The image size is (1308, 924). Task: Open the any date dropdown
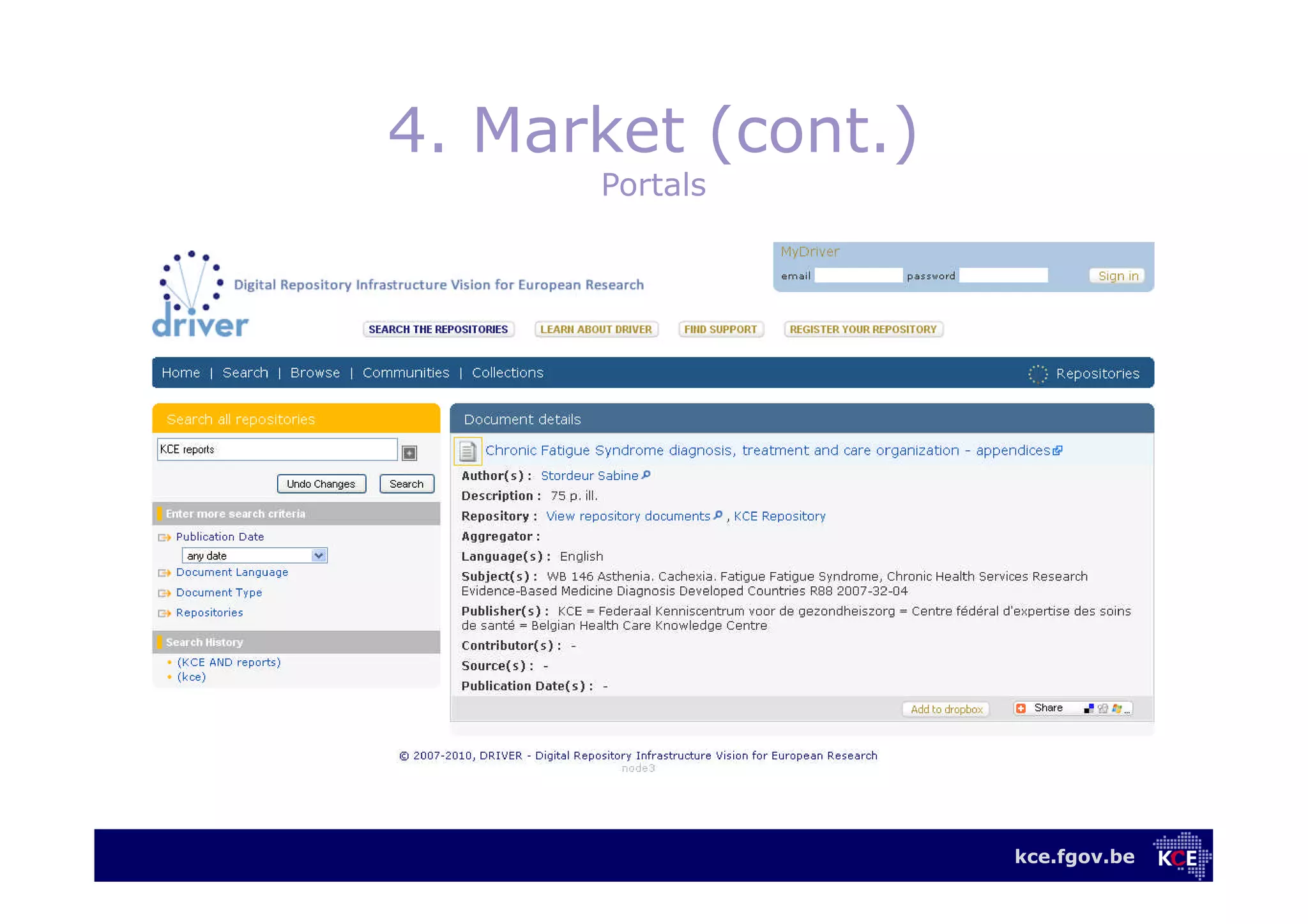pos(255,556)
